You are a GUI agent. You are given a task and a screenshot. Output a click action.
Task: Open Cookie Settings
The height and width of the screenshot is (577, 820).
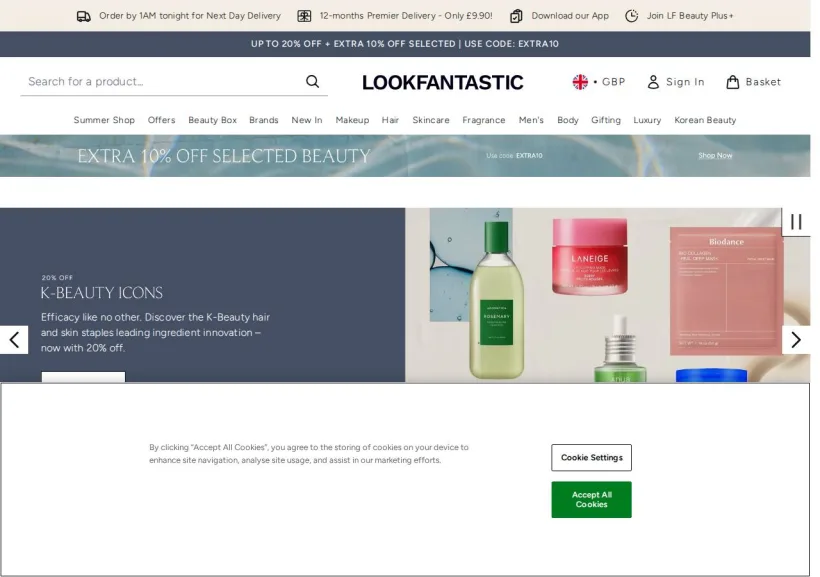[x=591, y=458]
